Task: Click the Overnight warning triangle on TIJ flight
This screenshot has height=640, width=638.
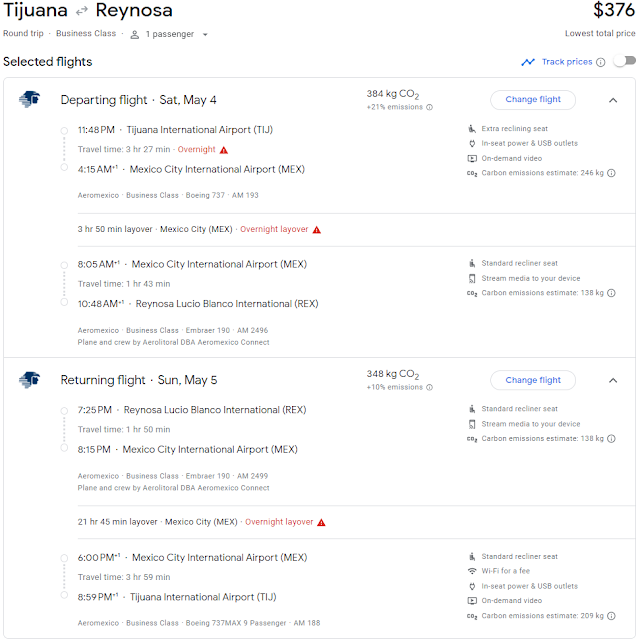Action: [224, 150]
